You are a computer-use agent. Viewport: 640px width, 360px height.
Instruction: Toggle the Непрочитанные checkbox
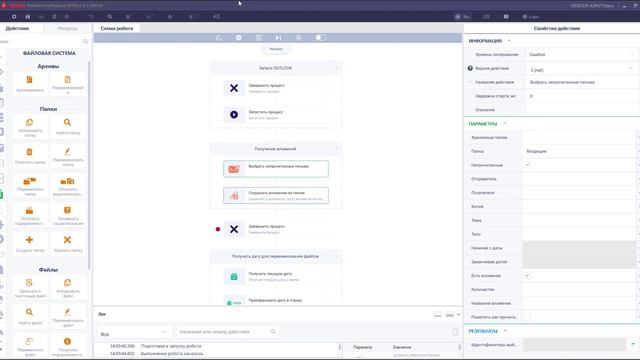click(527, 165)
